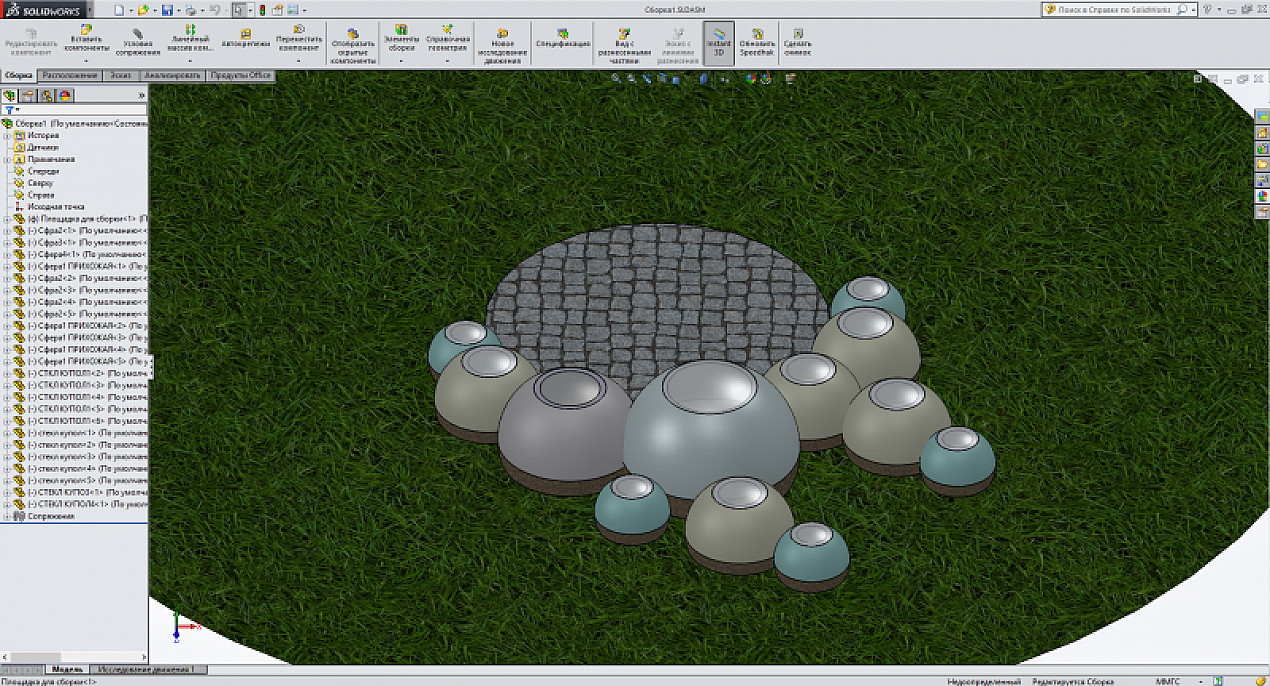The height and width of the screenshot is (686, 1270).
Task: Expand the Примечания tree node
Action: pos(7,159)
